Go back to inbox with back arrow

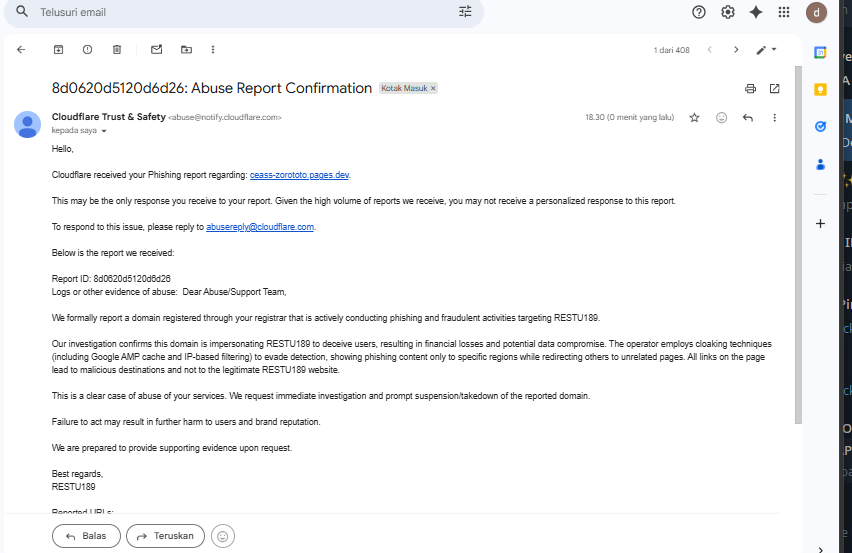21,49
